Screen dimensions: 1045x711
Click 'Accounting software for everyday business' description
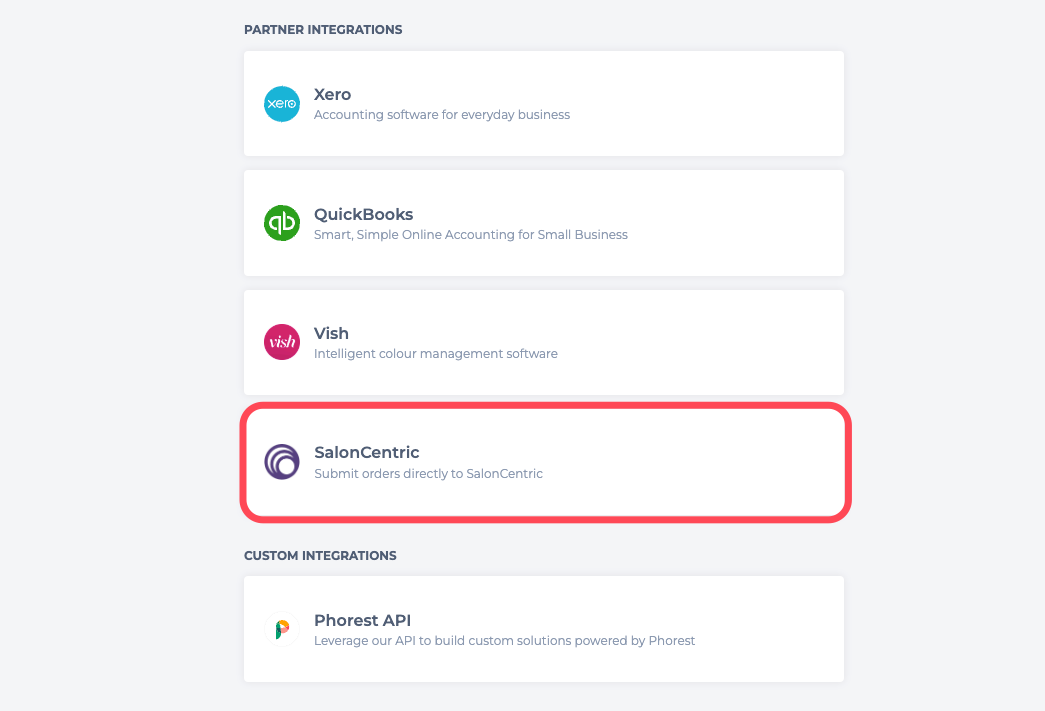442,115
